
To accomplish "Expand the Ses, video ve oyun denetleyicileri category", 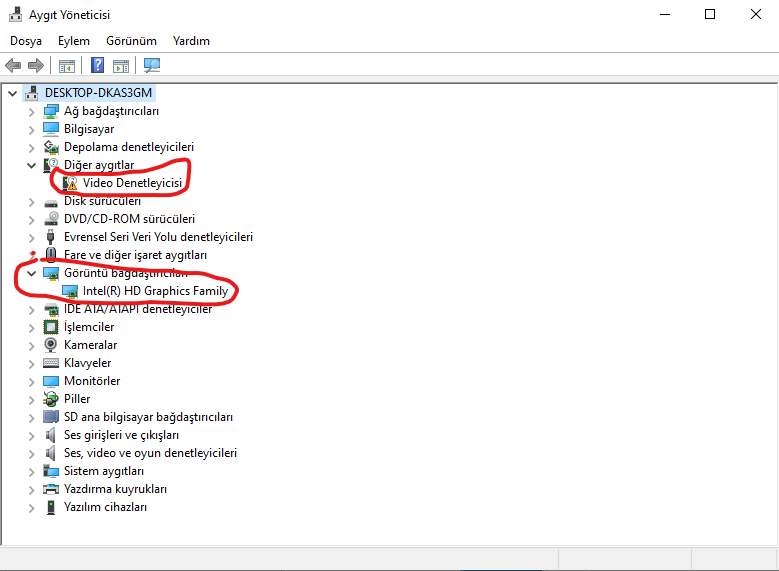I will click(x=31, y=453).
